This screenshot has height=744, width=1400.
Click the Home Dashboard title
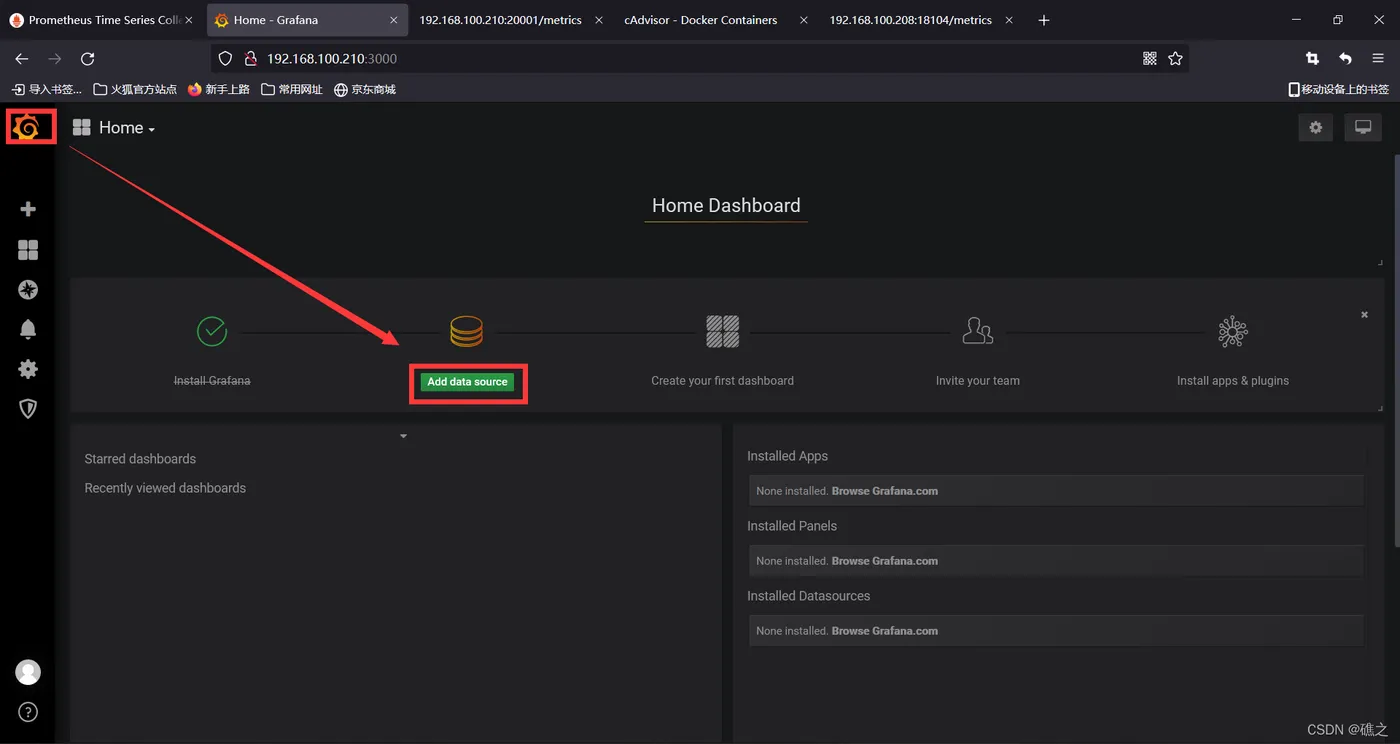726,205
